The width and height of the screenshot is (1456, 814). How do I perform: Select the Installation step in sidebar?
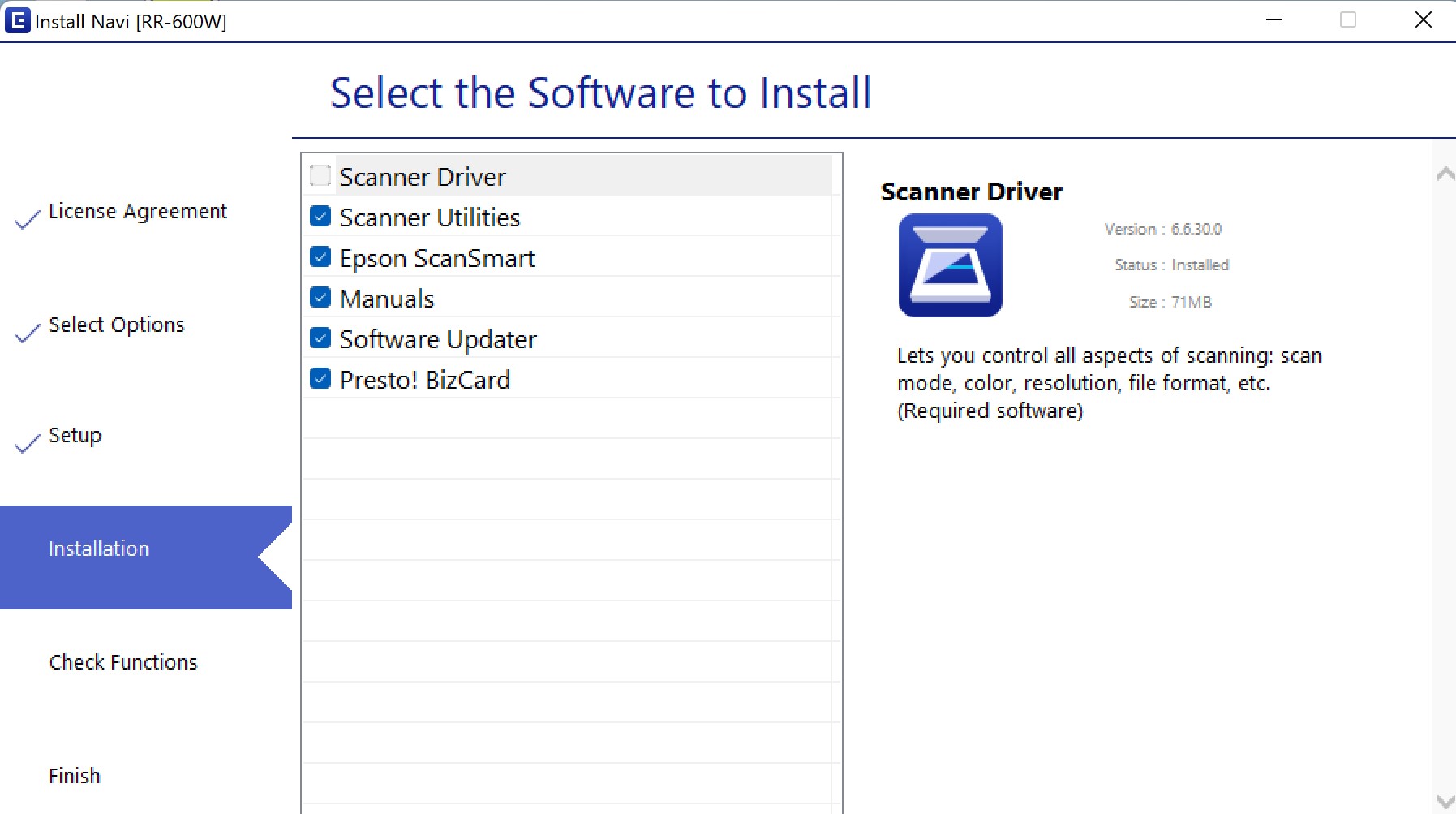tap(99, 549)
